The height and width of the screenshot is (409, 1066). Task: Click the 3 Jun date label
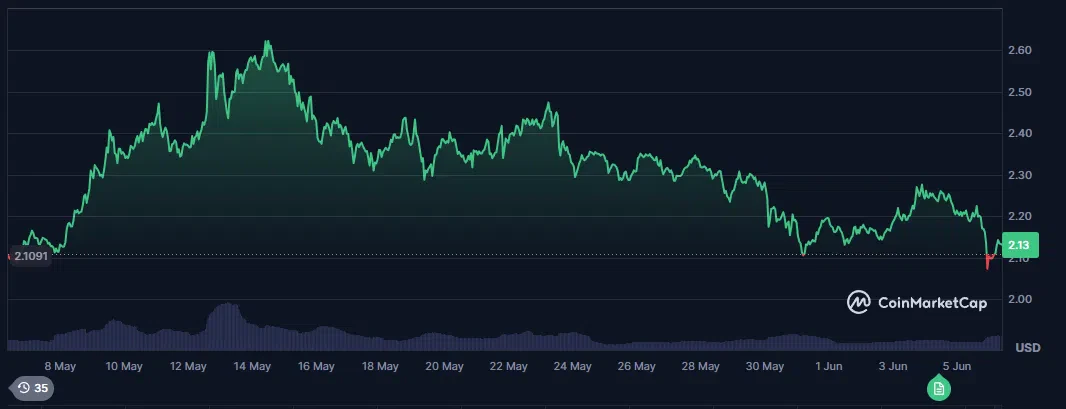(893, 366)
